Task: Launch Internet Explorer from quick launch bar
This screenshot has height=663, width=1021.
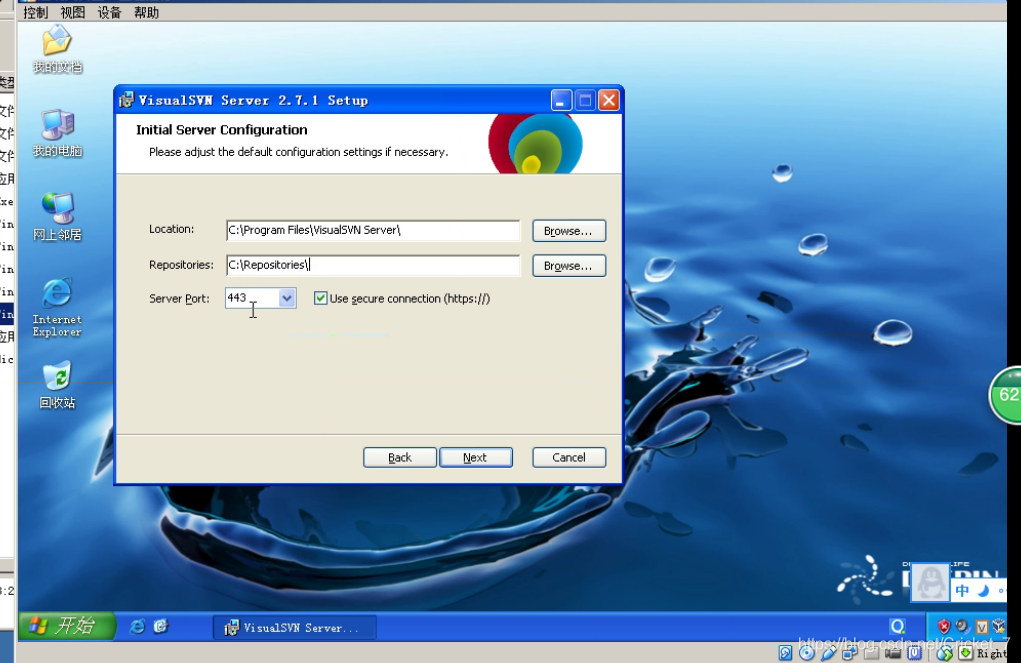Action: click(x=137, y=627)
